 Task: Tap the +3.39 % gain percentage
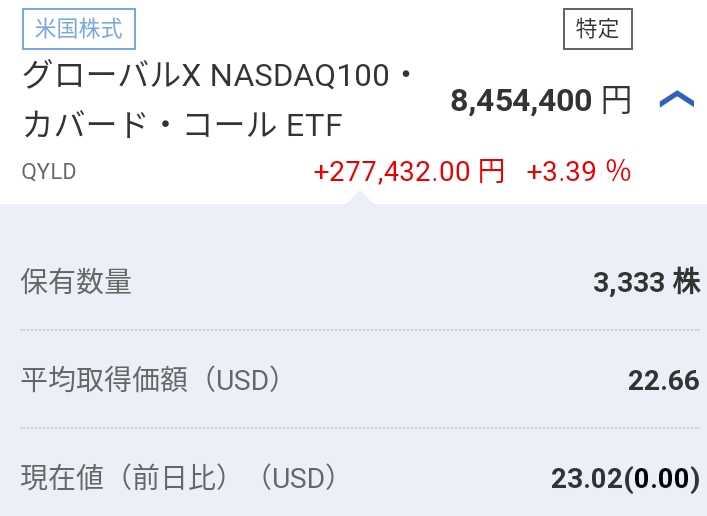pos(579,172)
